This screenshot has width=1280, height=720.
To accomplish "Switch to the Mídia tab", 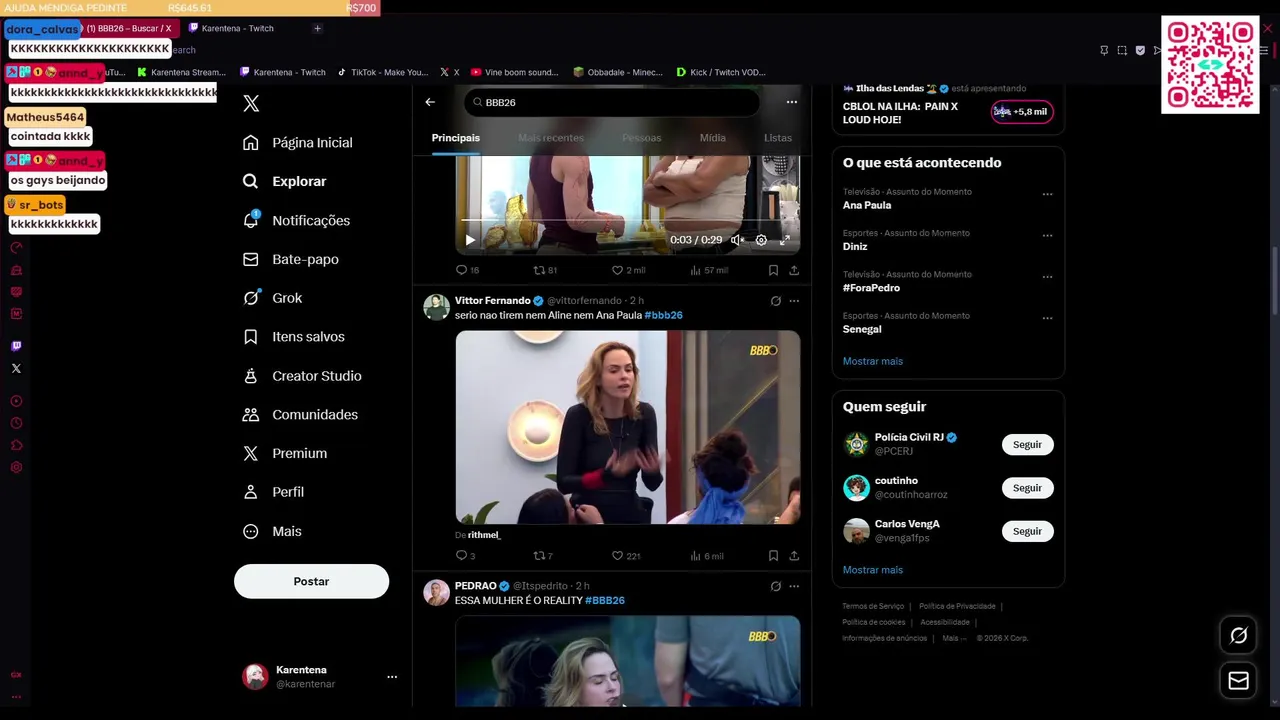I will click(x=712, y=138).
